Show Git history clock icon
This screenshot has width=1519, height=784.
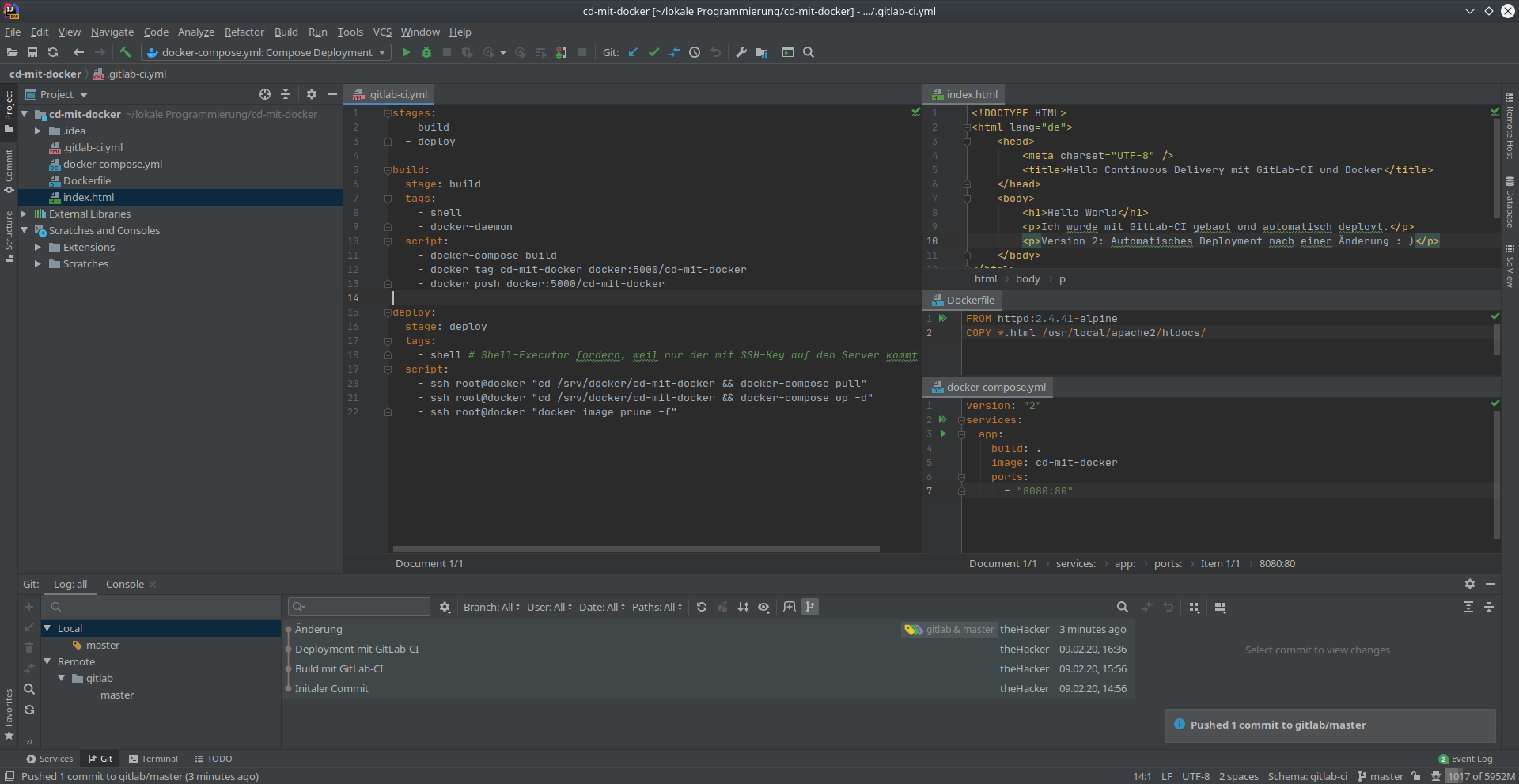coord(695,52)
